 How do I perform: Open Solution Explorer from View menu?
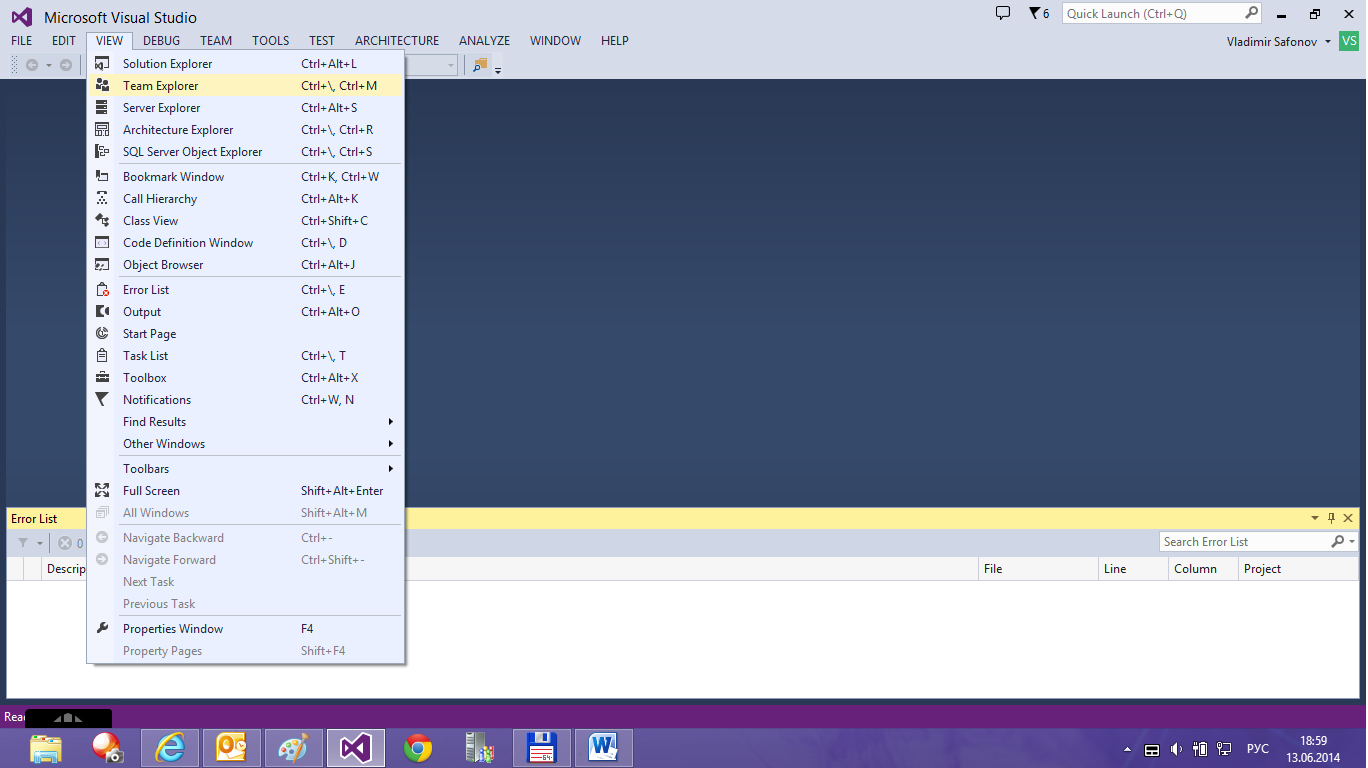tap(245, 64)
